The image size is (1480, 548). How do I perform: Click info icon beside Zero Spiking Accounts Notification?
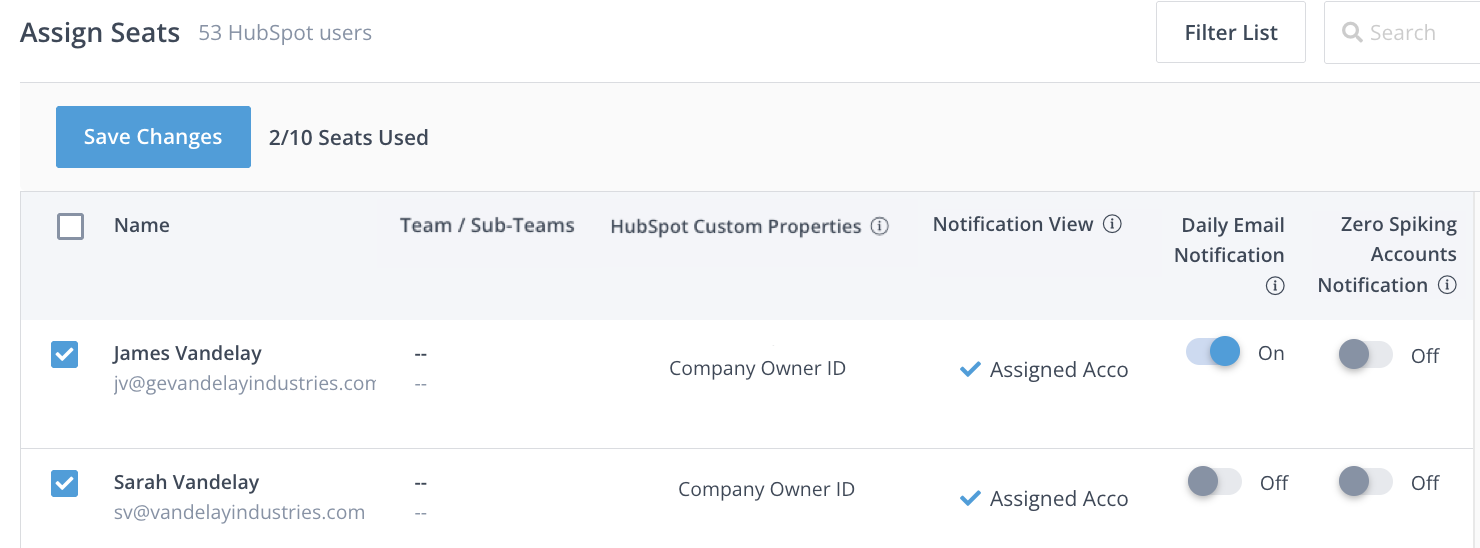click(1447, 285)
